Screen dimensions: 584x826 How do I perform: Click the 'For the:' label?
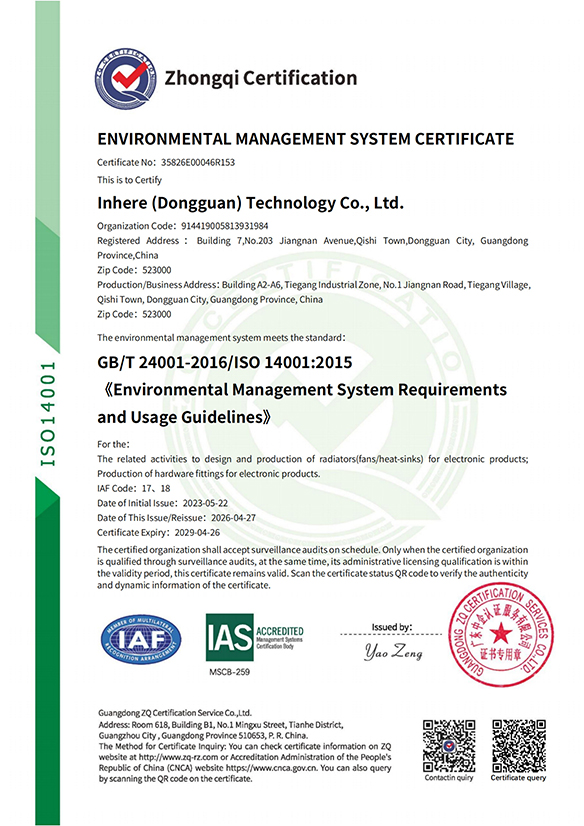(x=113, y=444)
